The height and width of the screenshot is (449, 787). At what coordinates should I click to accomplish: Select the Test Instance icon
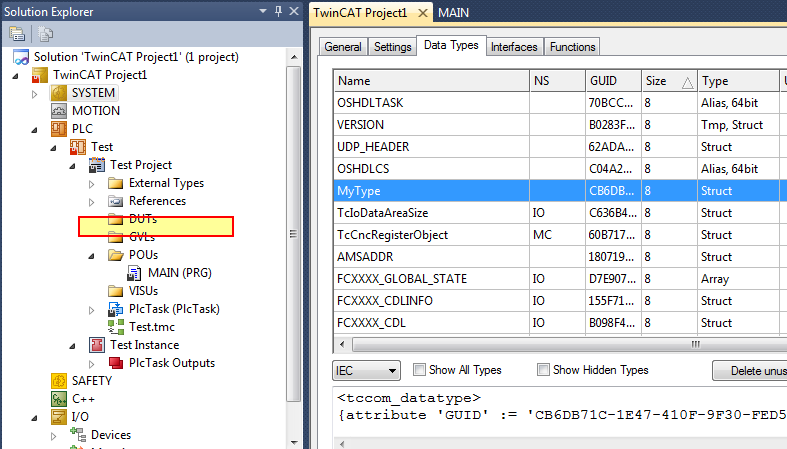(96, 345)
